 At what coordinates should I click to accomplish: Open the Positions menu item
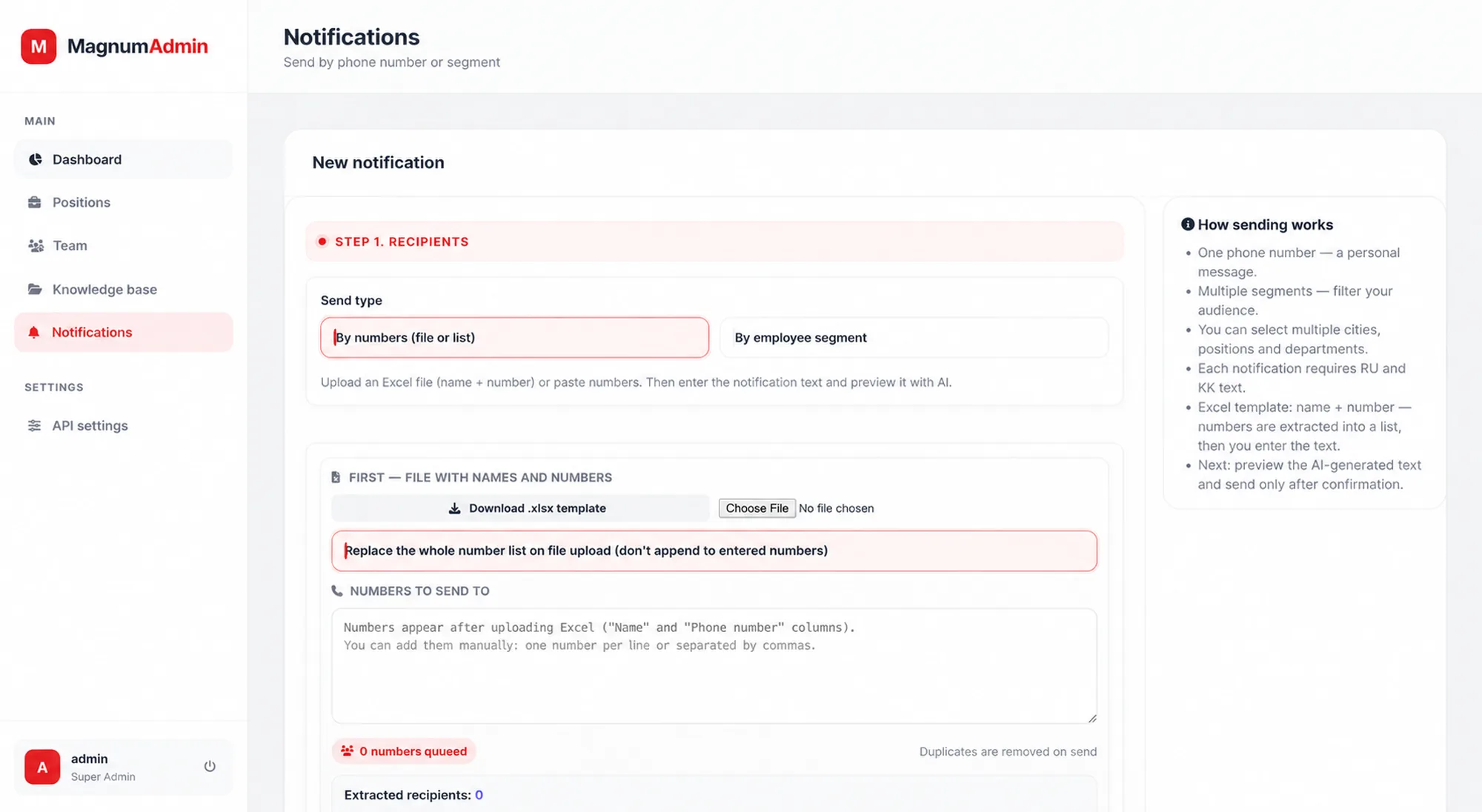(123, 202)
